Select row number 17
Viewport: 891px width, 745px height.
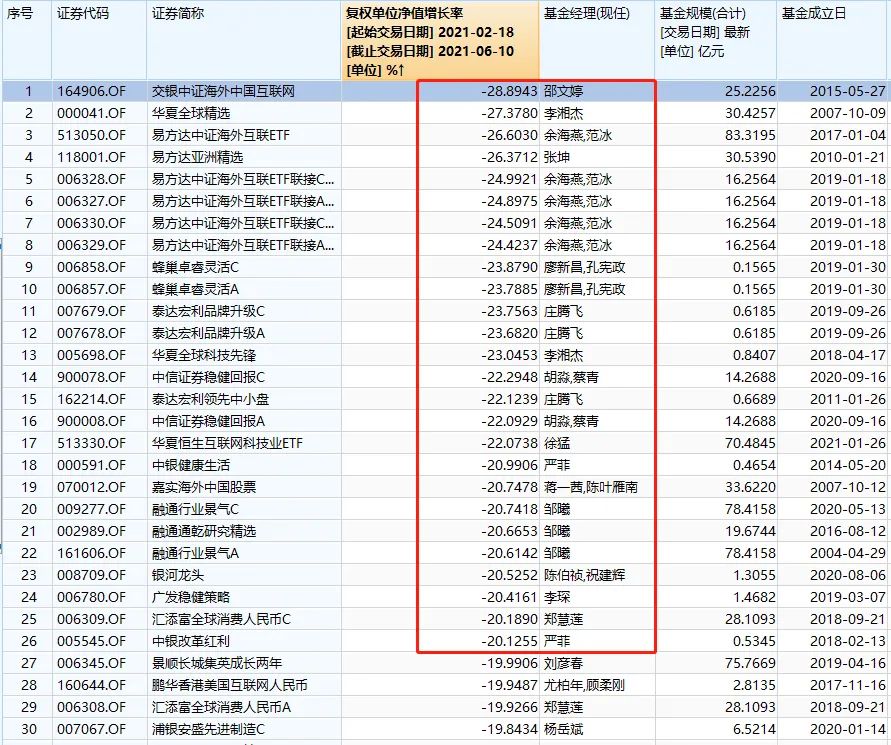tap(29, 443)
